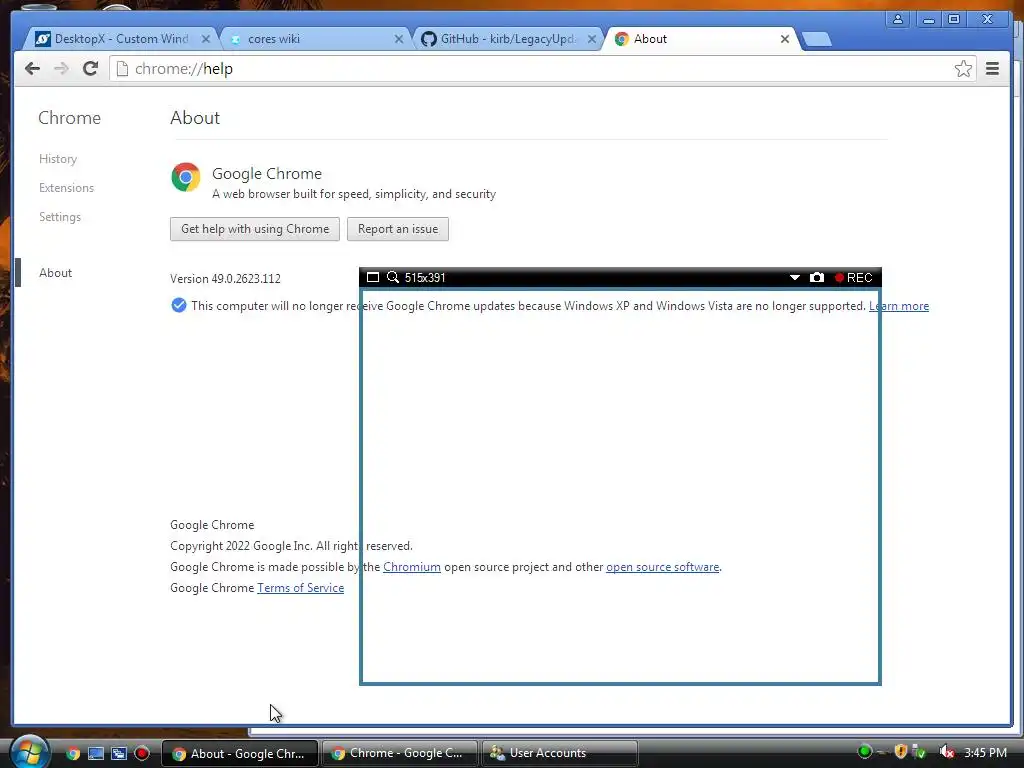Screen dimensions: 1024x768
Task: Launch Chrome from quick launch
Action: point(73,754)
